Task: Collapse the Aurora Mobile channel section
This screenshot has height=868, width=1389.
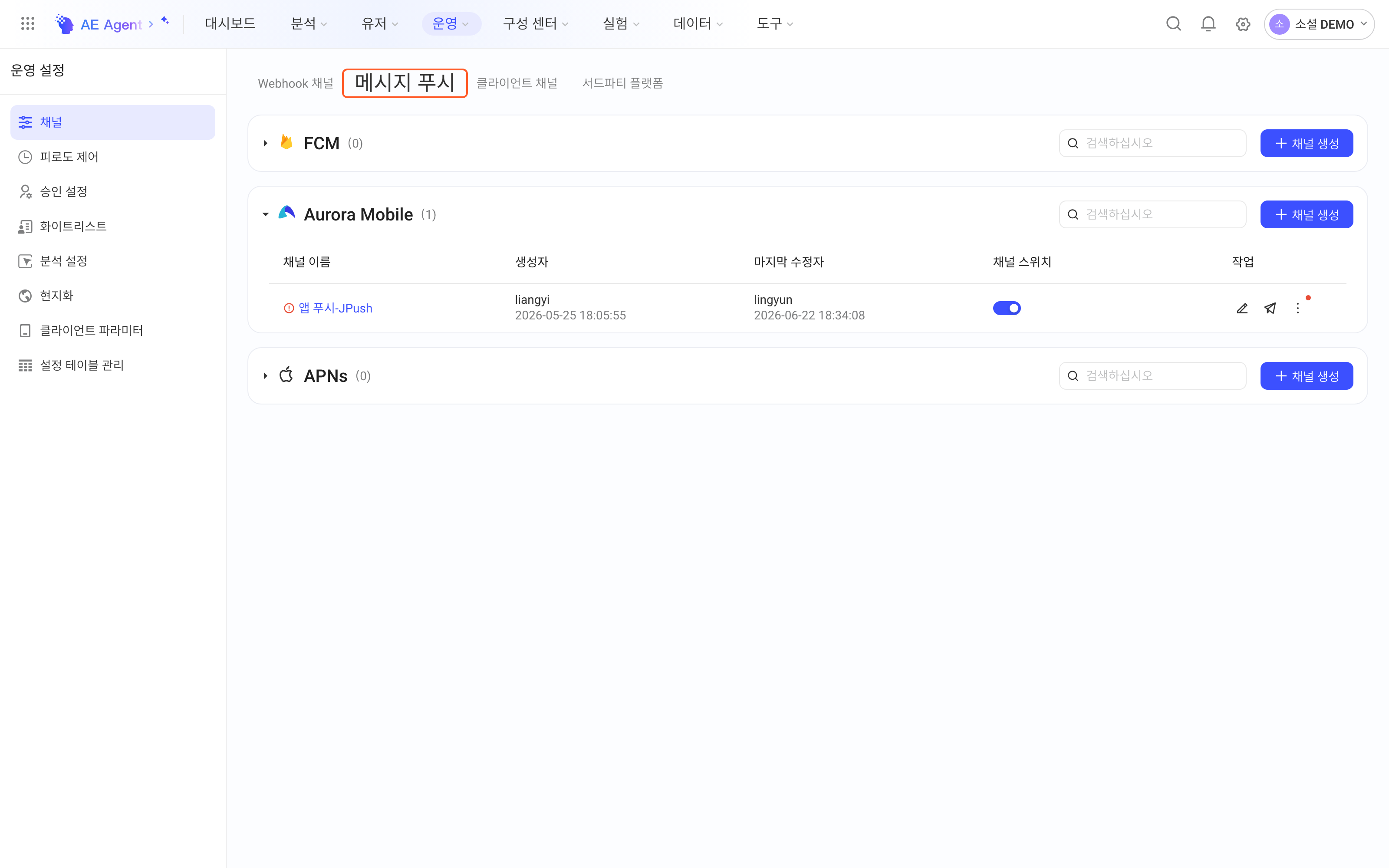Action: tap(265, 214)
